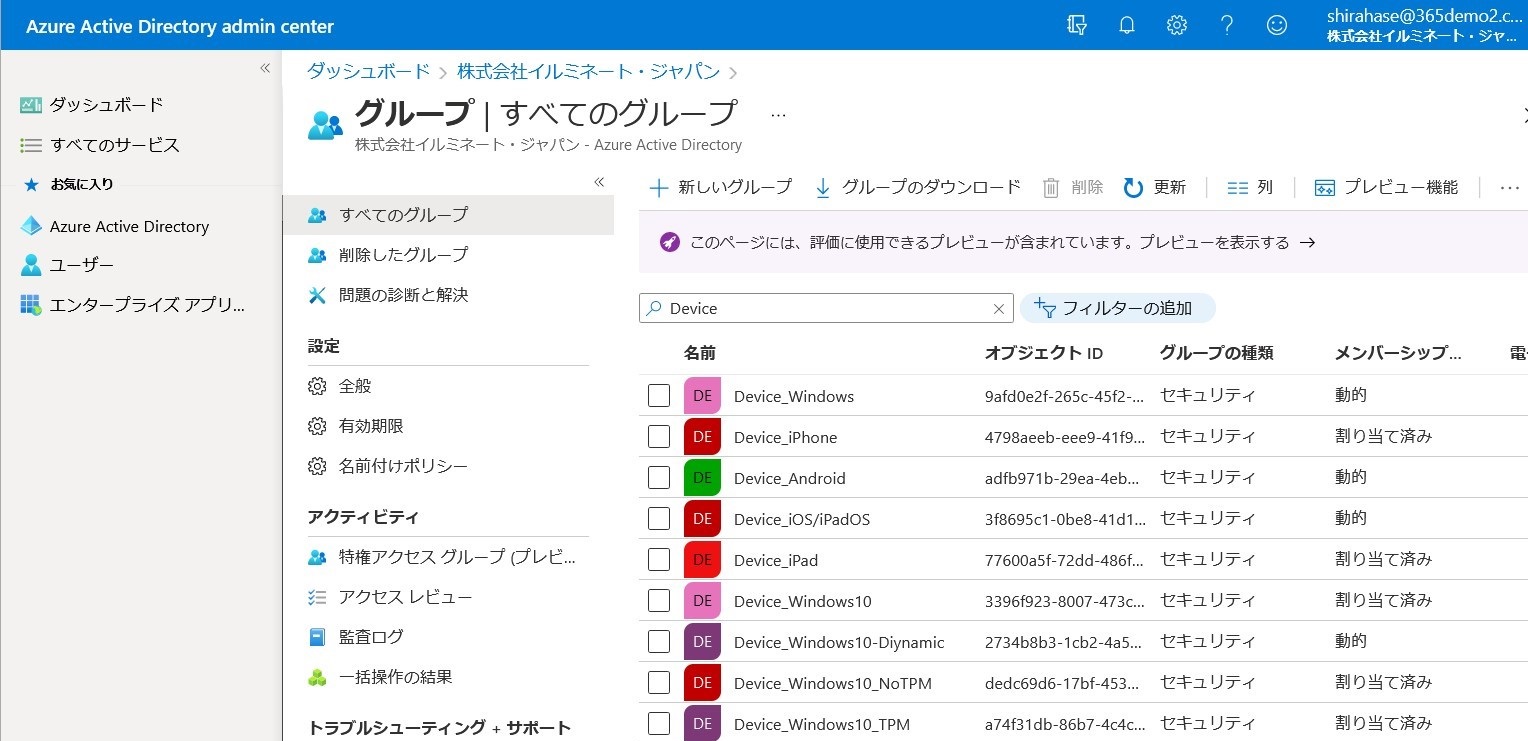Click the DE avatar of Device_Windows
The width and height of the screenshot is (1528, 741).
tap(702, 396)
